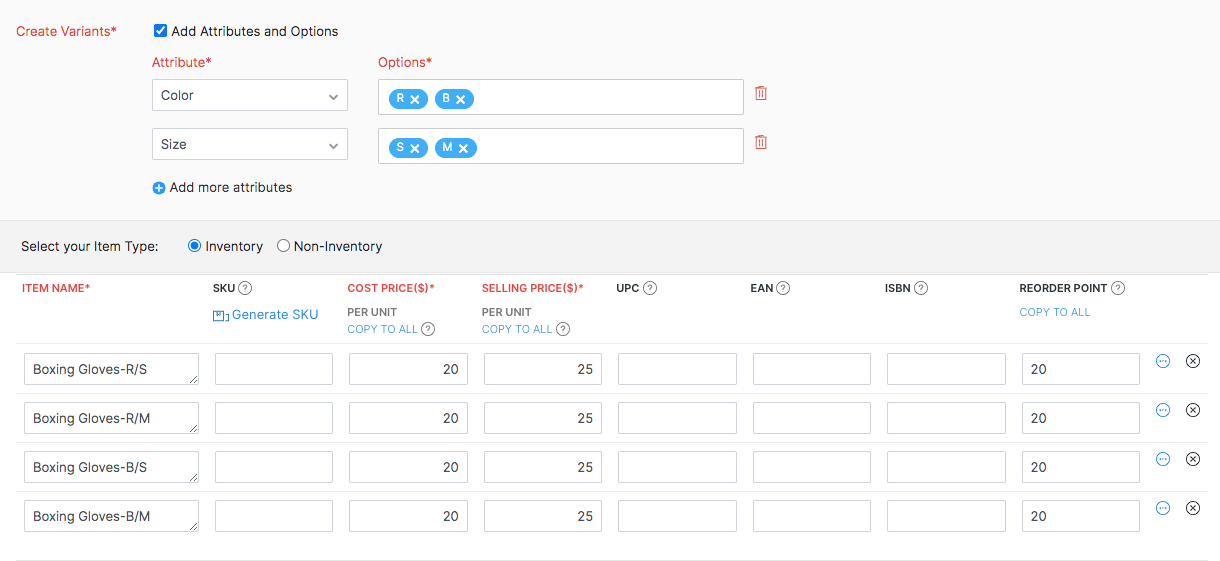The image size is (1220, 561).
Task: Remove the R color option tag
Action: click(x=415, y=99)
